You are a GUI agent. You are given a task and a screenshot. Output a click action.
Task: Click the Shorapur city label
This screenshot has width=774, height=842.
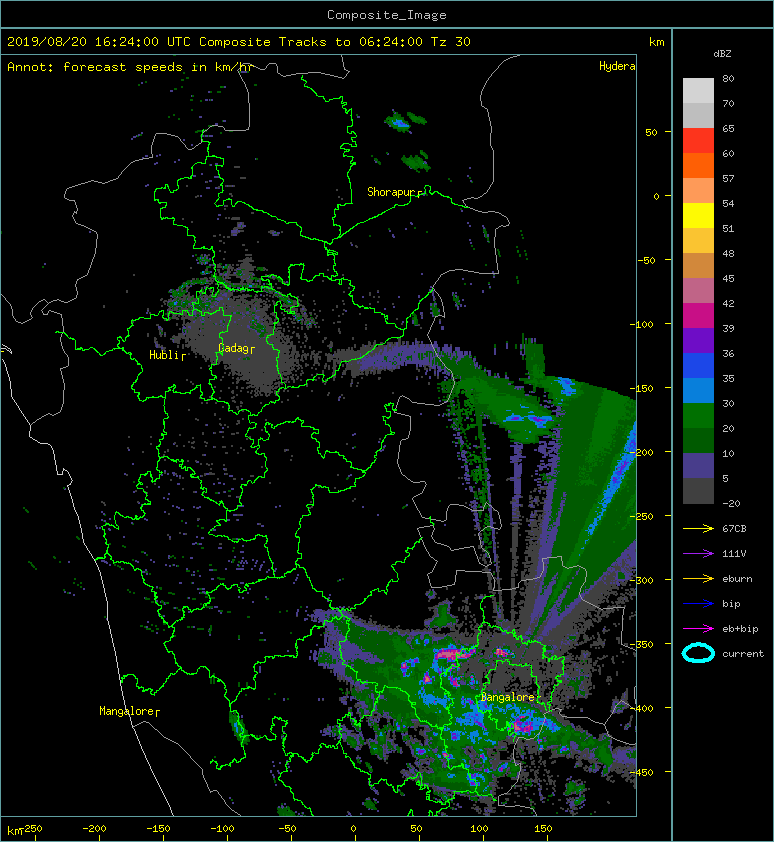coord(391,192)
